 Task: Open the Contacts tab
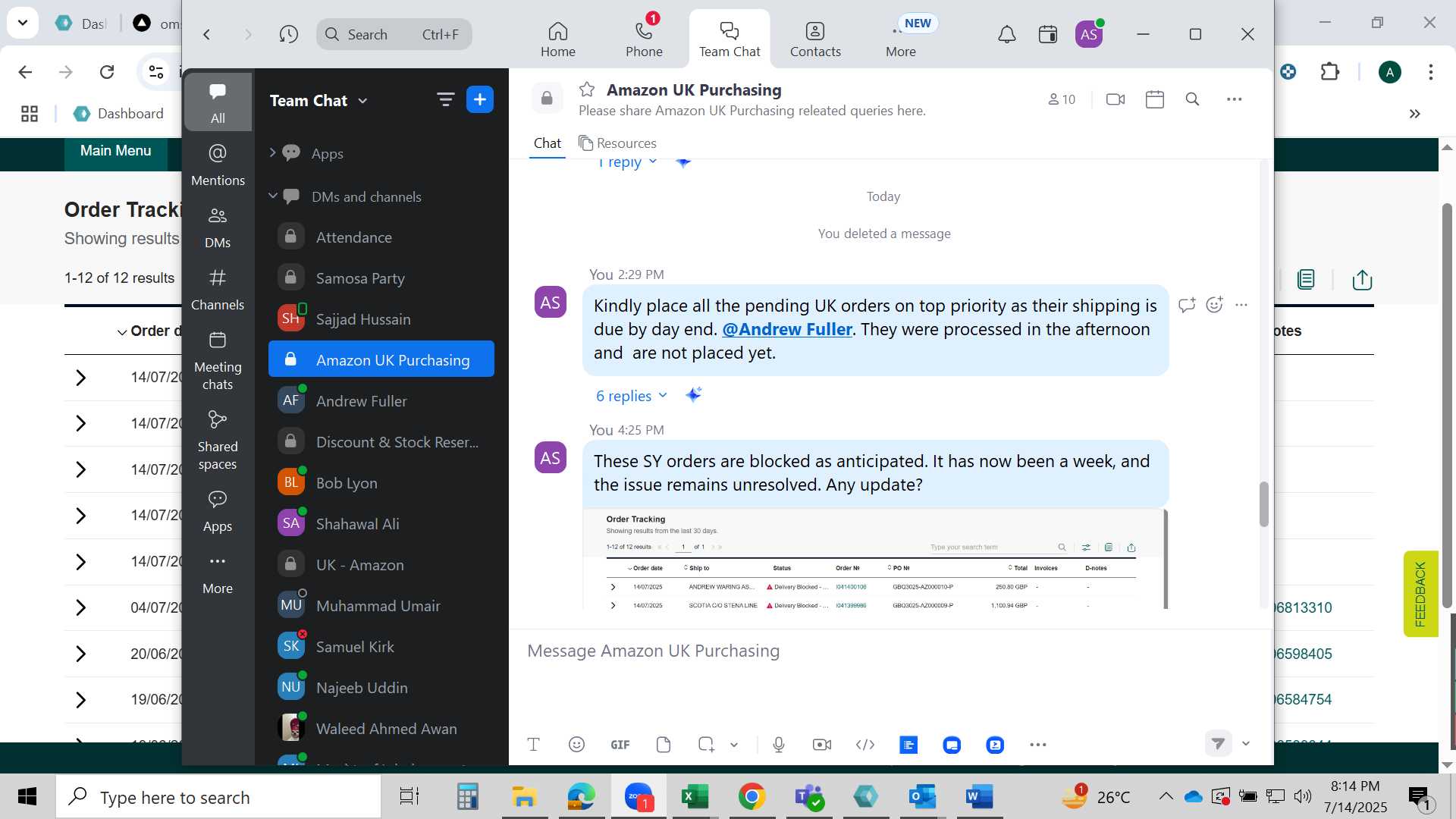[x=815, y=39]
